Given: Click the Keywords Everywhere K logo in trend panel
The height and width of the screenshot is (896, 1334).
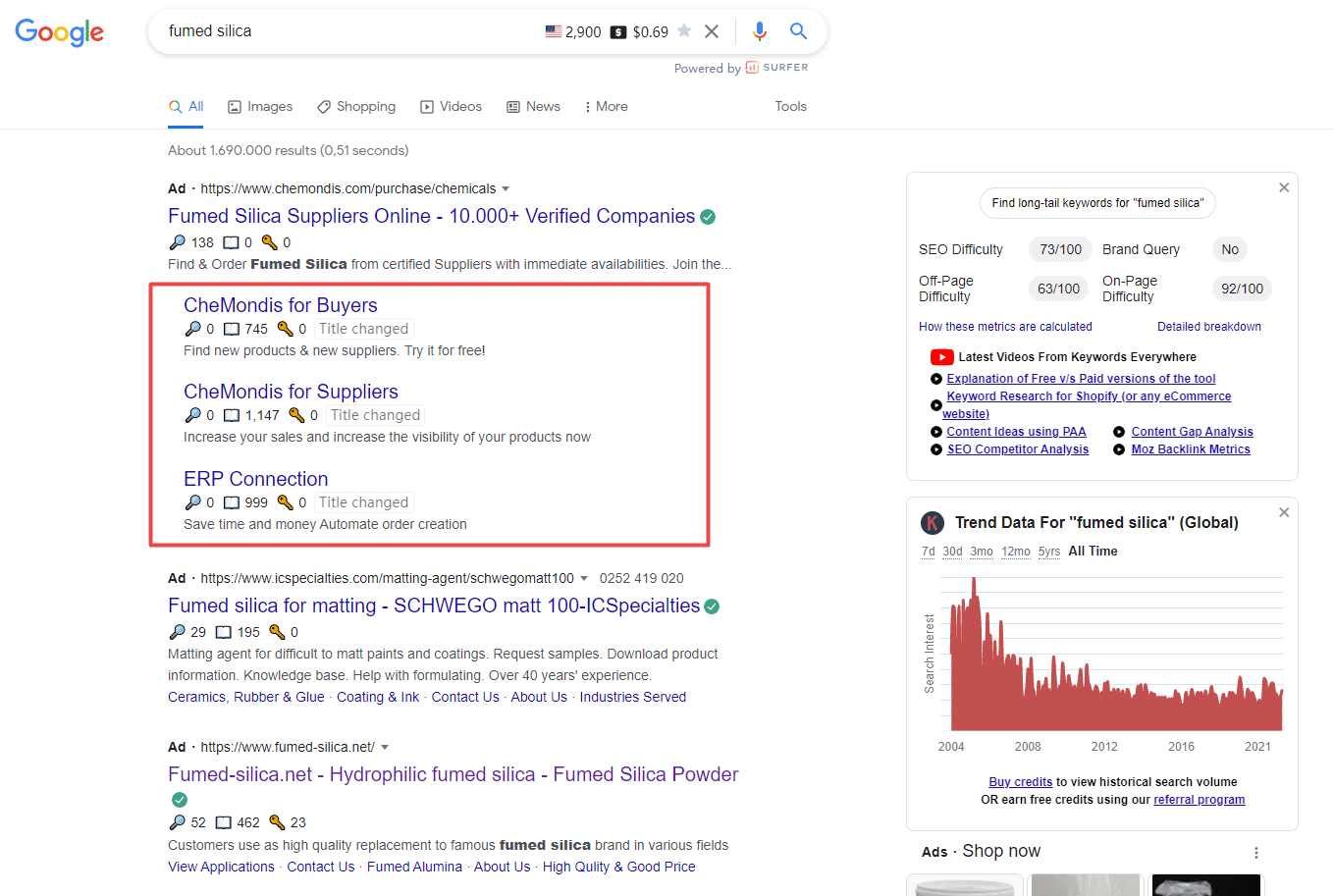Looking at the screenshot, I should [932, 523].
